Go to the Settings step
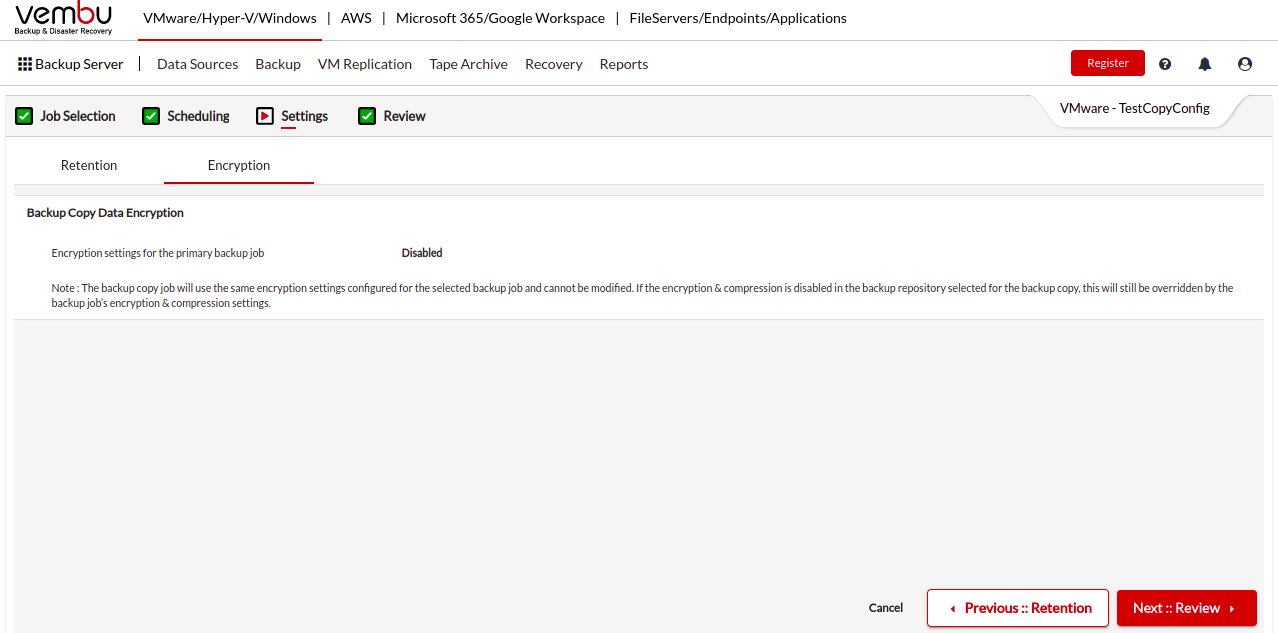1278x633 pixels. 304,116
